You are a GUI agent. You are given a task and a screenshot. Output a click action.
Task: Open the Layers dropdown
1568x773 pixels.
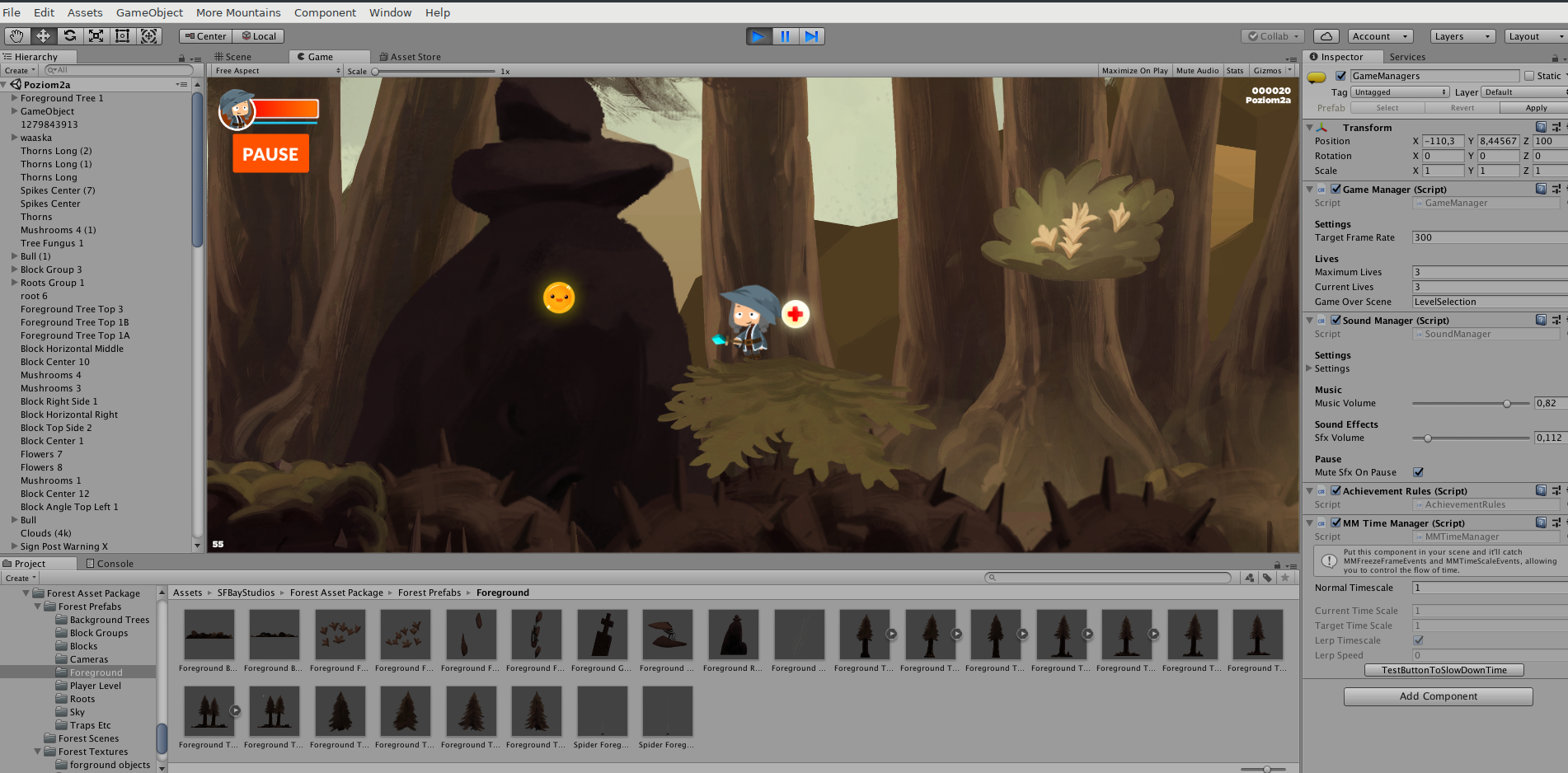point(1462,36)
